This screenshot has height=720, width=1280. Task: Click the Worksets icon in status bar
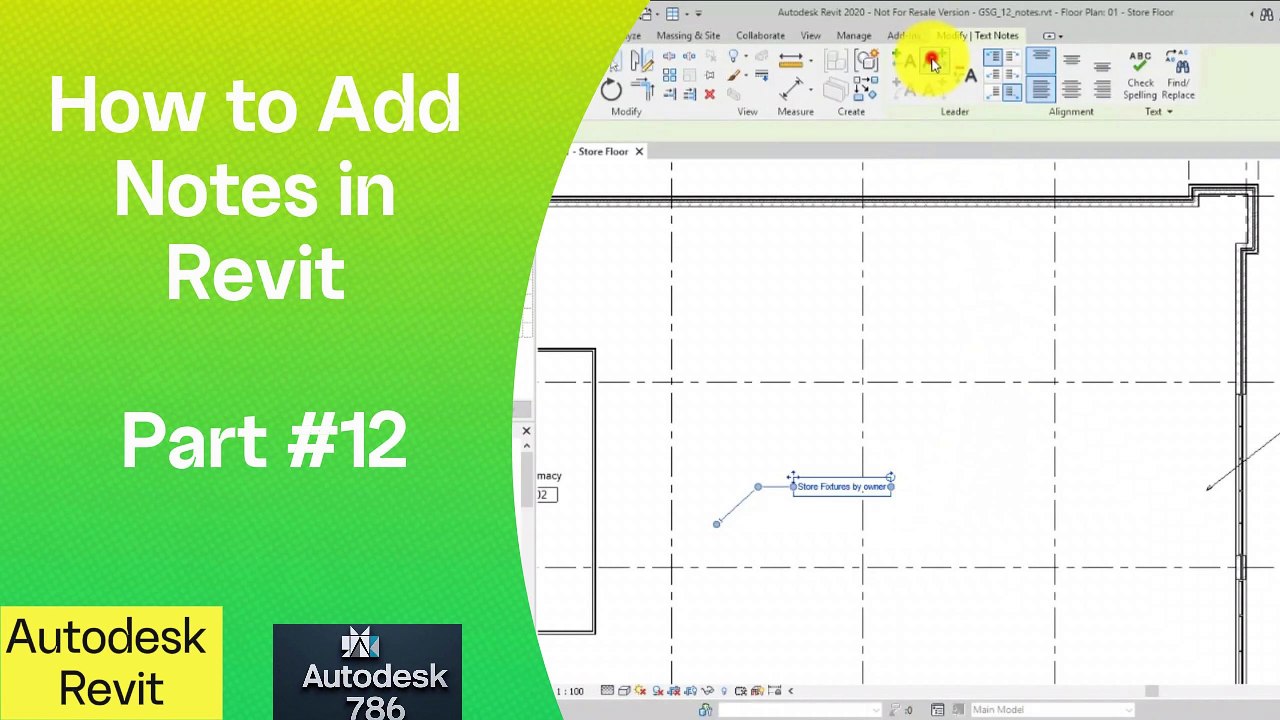[705, 710]
